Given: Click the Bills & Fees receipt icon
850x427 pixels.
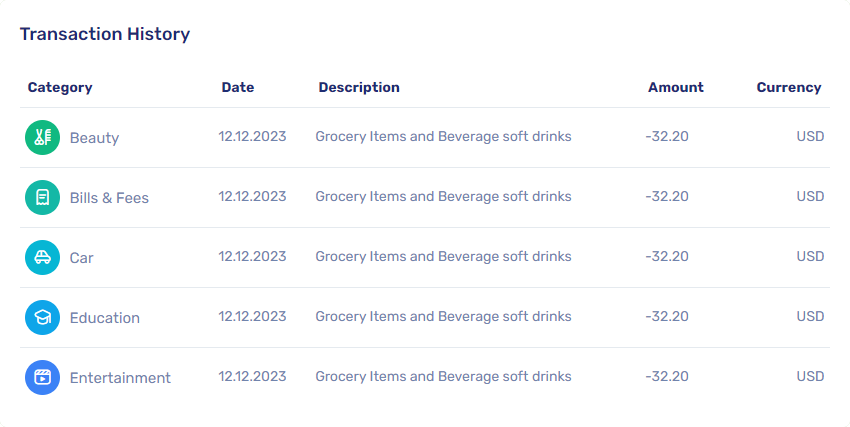Looking at the screenshot, I should [x=42, y=197].
